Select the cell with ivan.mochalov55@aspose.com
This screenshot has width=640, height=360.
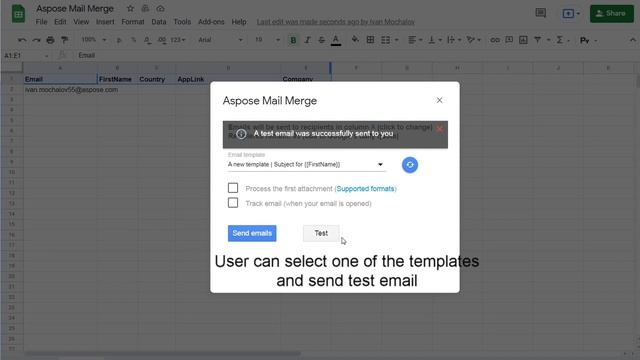click(x=60, y=89)
